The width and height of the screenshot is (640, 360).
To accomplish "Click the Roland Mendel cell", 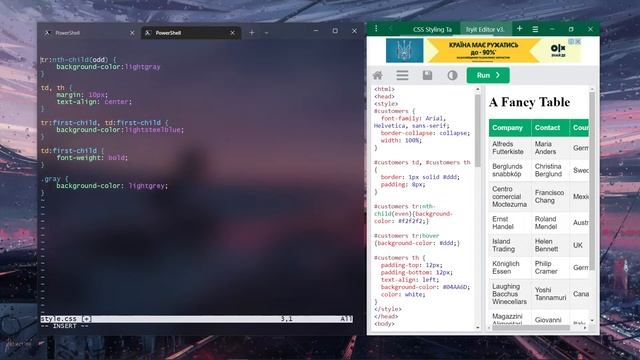I will (x=550, y=222).
